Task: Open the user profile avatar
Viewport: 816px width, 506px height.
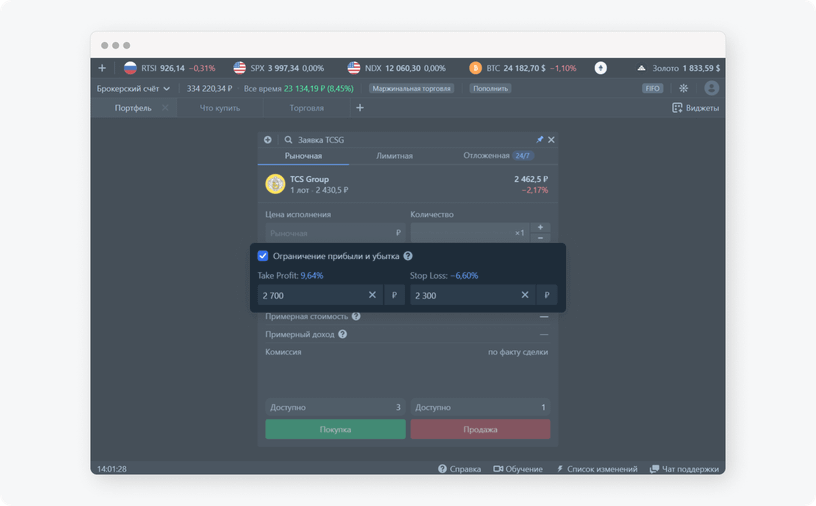Action: pyautogui.click(x=711, y=88)
